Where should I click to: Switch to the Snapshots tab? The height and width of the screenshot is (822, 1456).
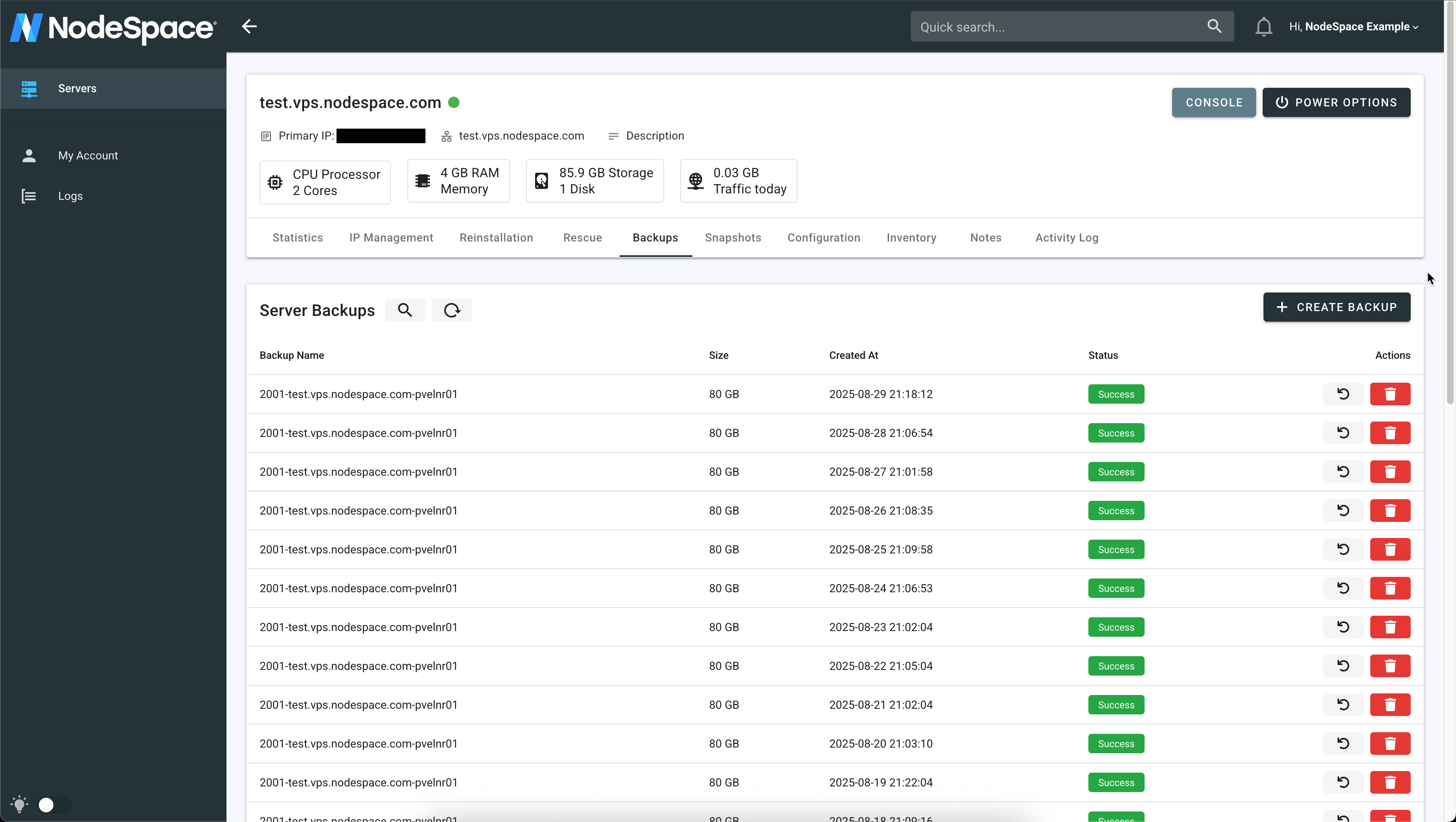[732, 237]
